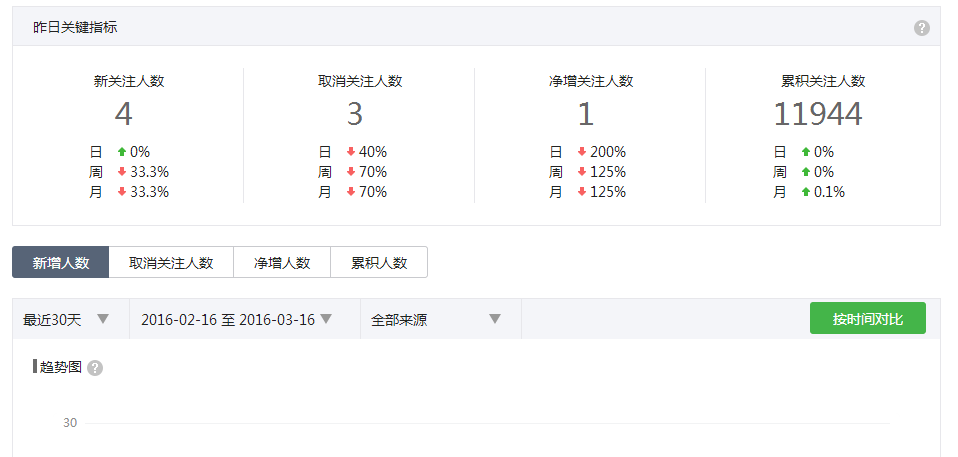Click red down arrow for 新关注人数 monthly change
Viewport: 958px width, 457px height.
click(x=122, y=192)
